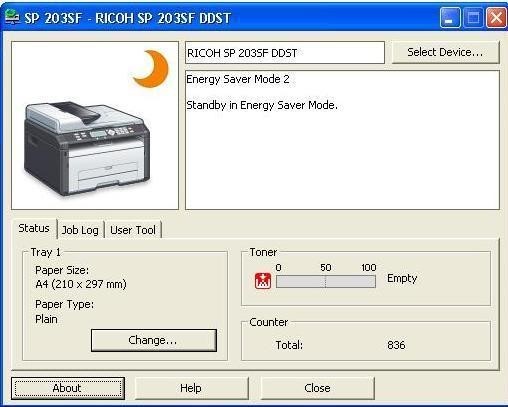Screen dimensions: 508x407
Task: Click the toner level gauge bar
Action: (326, 282)
